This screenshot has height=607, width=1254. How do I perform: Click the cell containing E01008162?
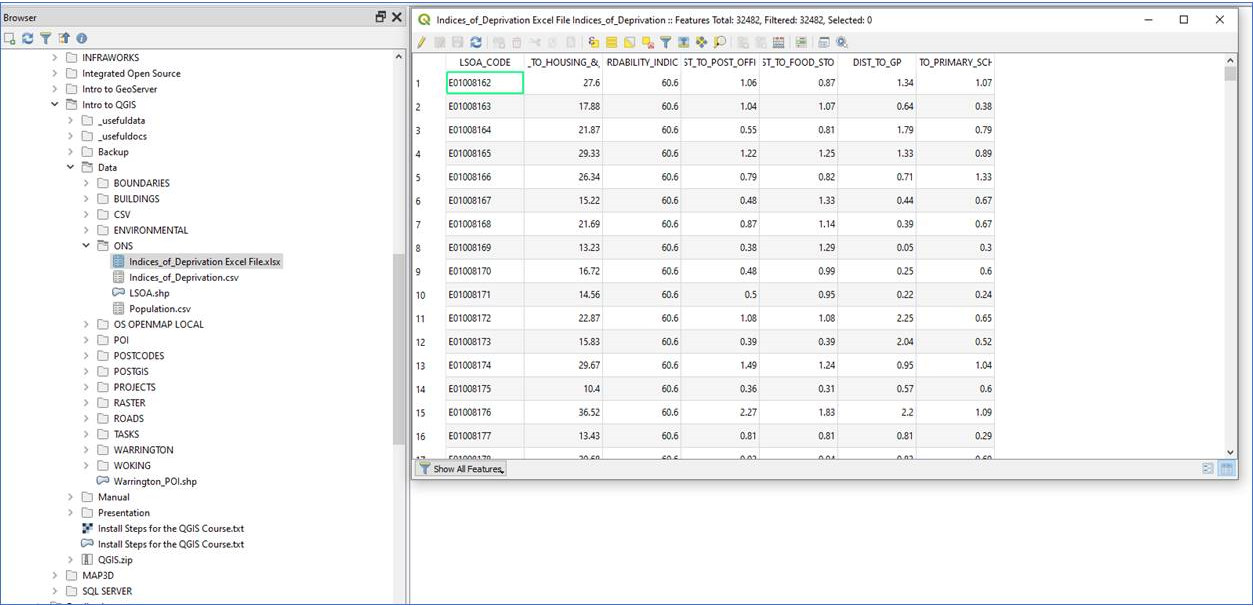[485, 83]
